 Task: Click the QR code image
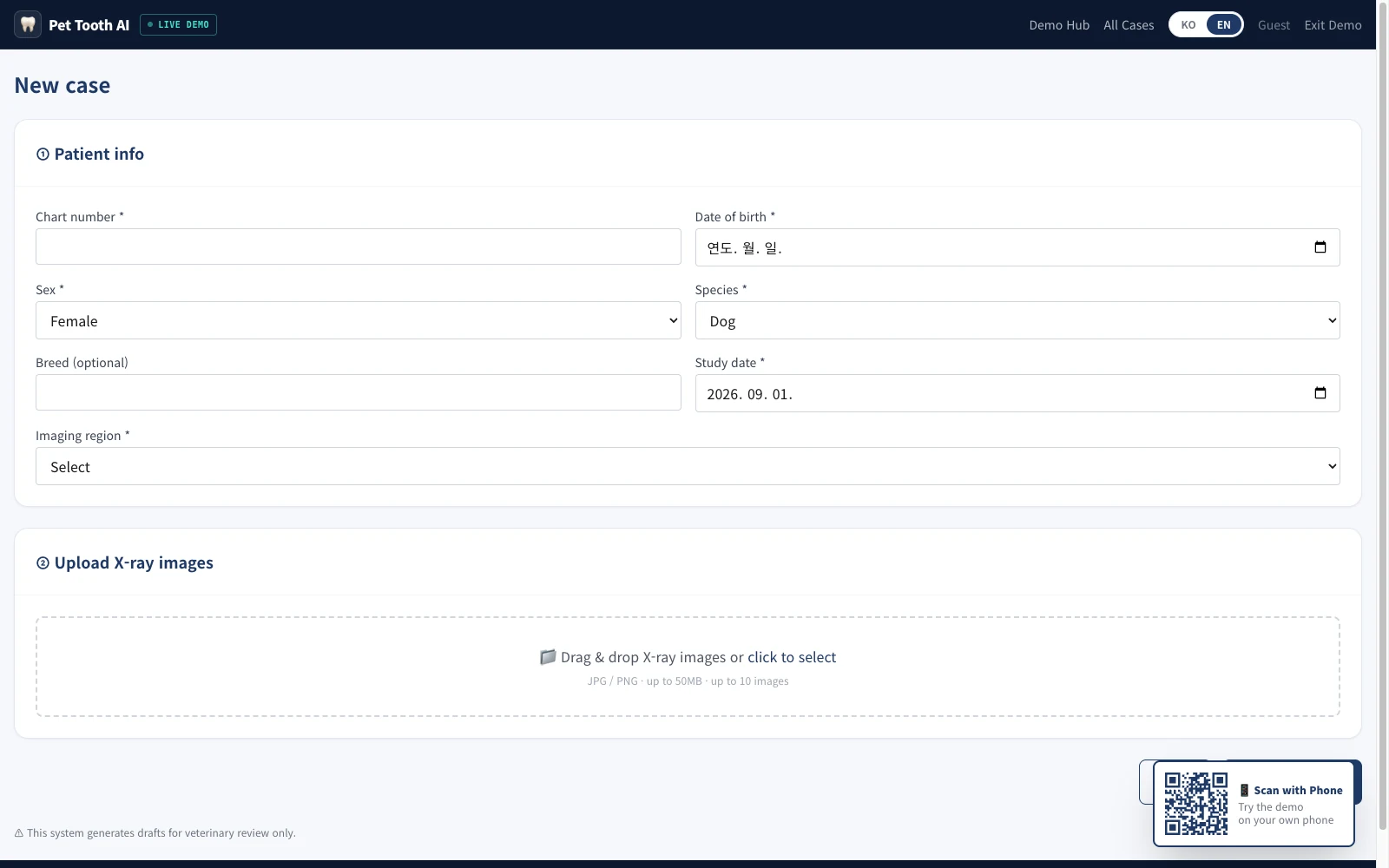click(x=1195, y=804)
